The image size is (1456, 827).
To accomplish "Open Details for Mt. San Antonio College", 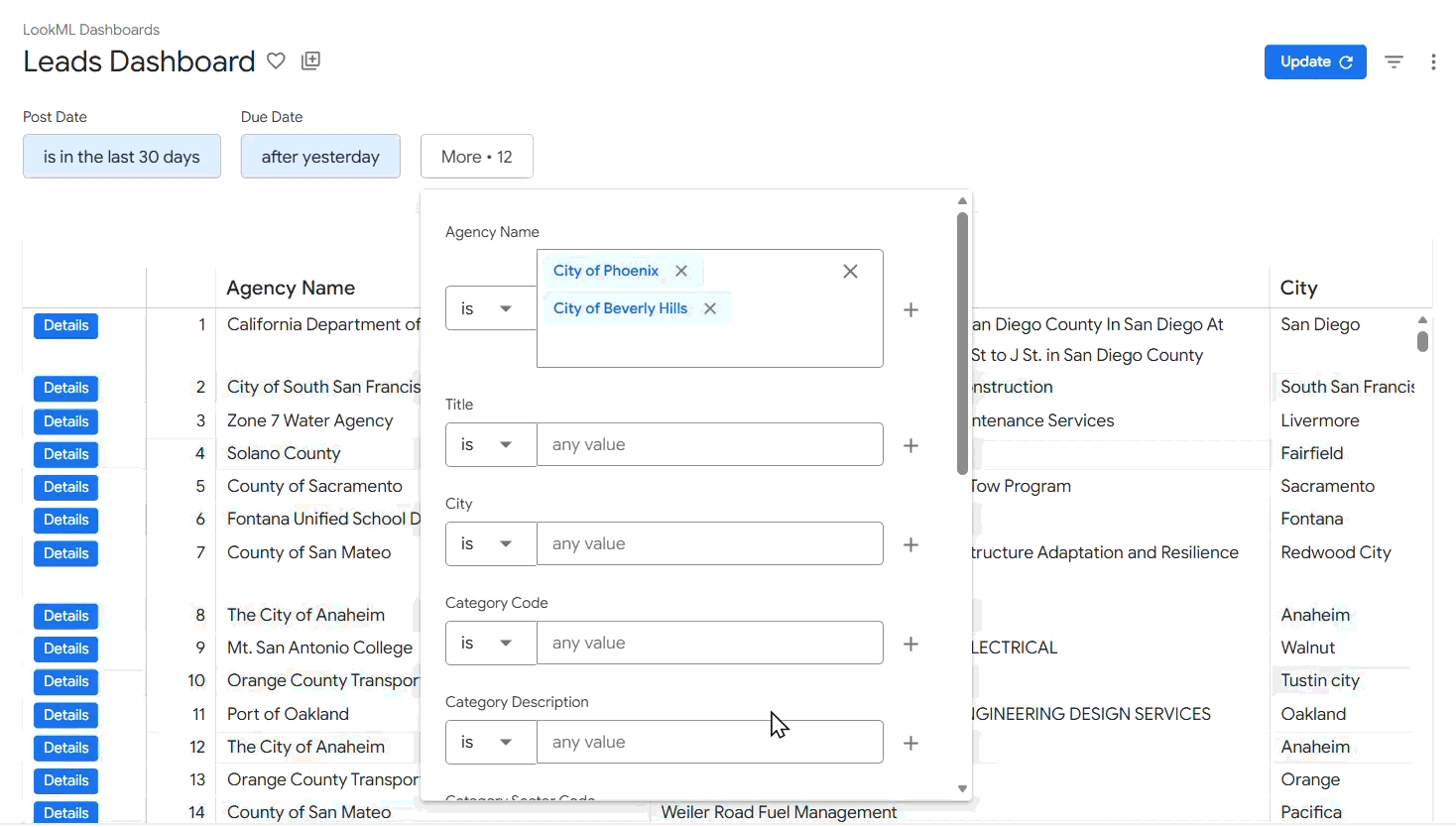I will click(x=66, y=649).
